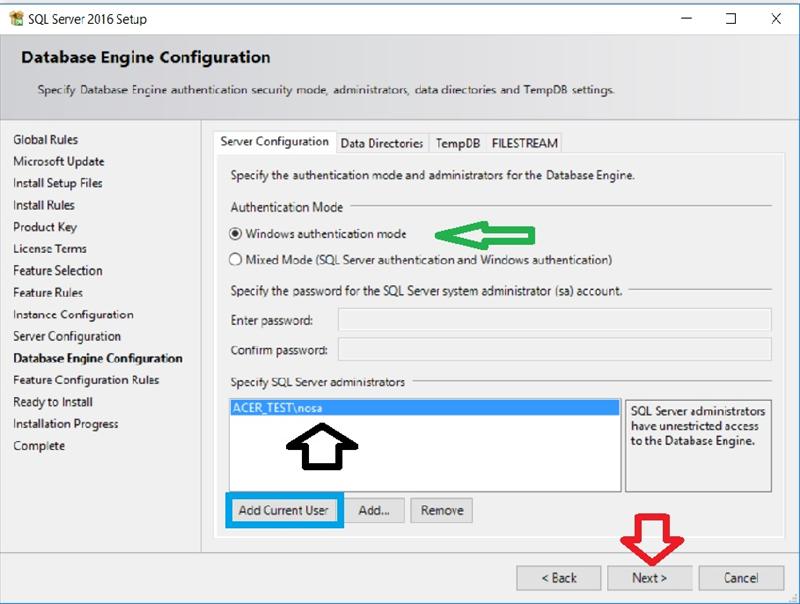Open the Data Directories tab
The image size is (800, 604).
(382, 143)
